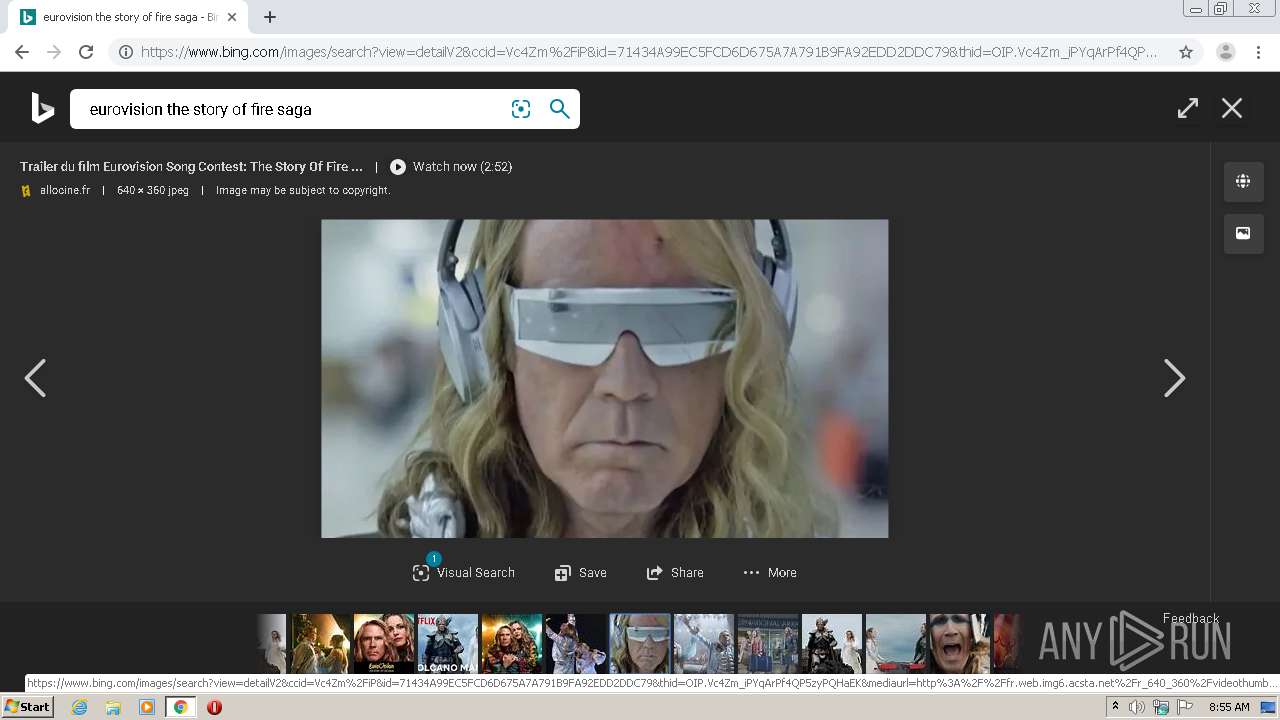
Task: Open the volume speaker control
Action: (x=1137, y=707)
